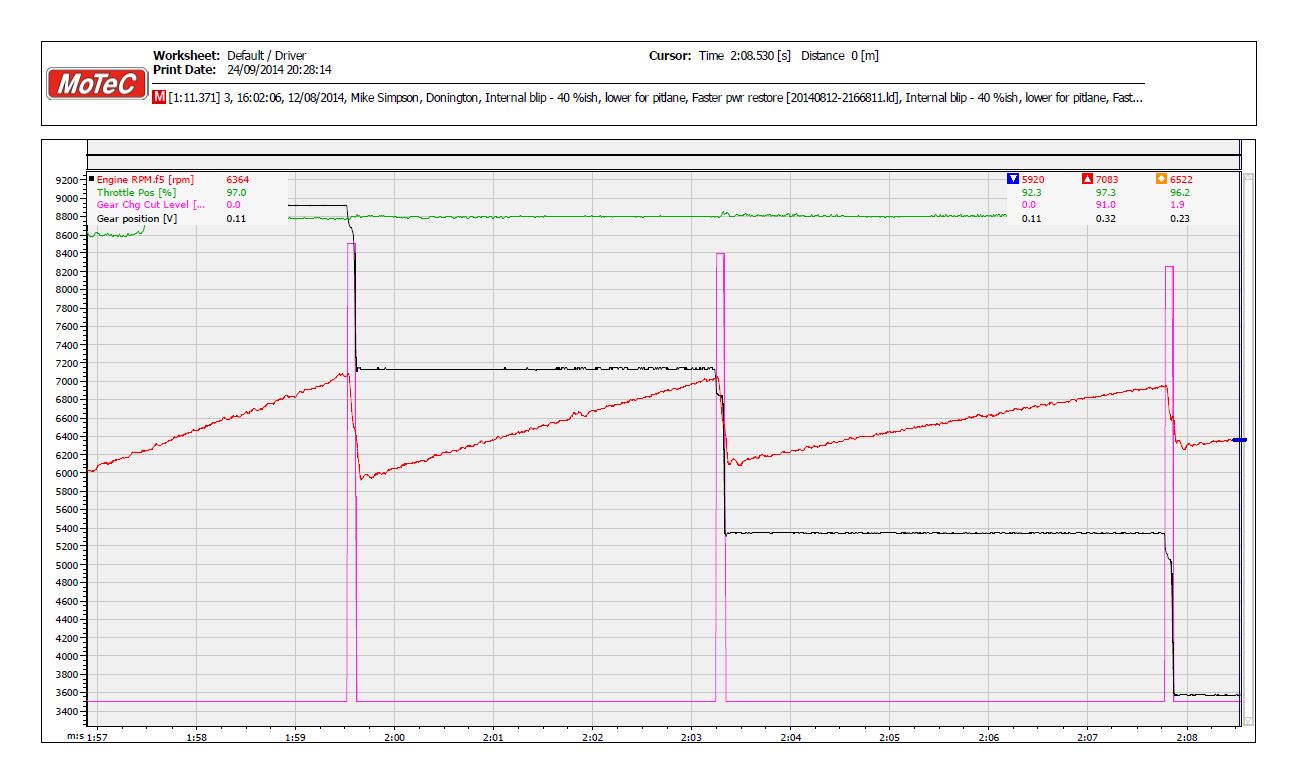Click the lap description text with Donington

pos(650,98)
